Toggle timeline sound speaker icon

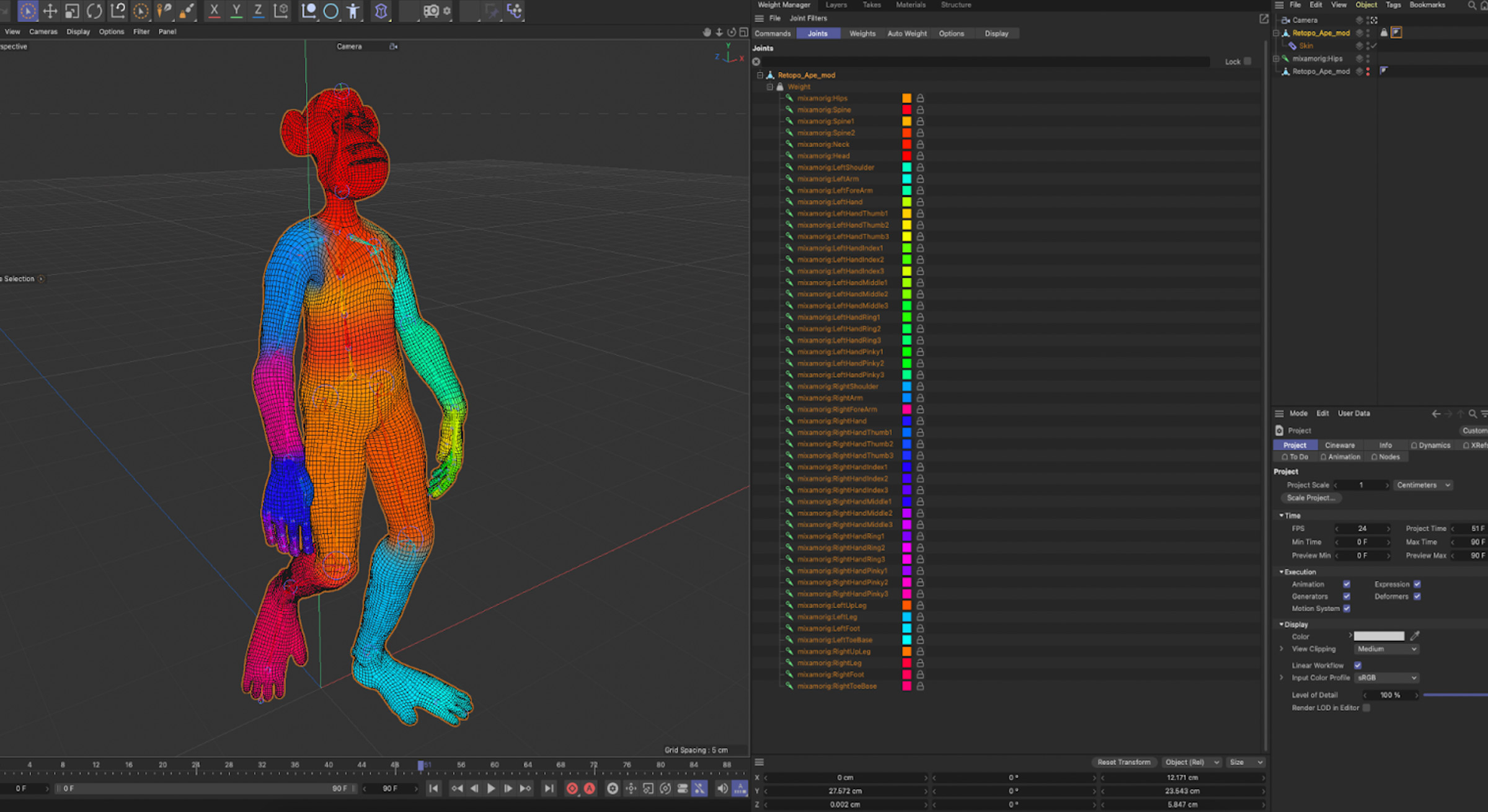tap(722, 788)
